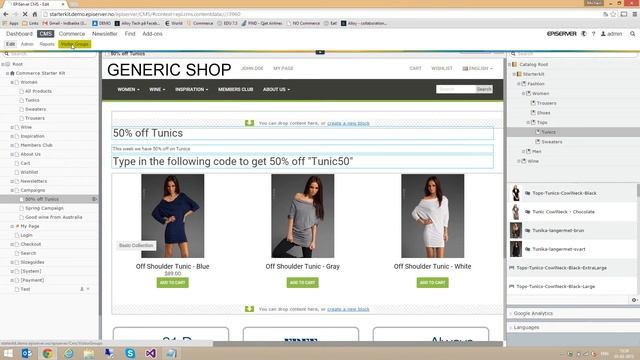
Task: Open the WOMEN navigation dropdown
Action: tap(128, 89)
